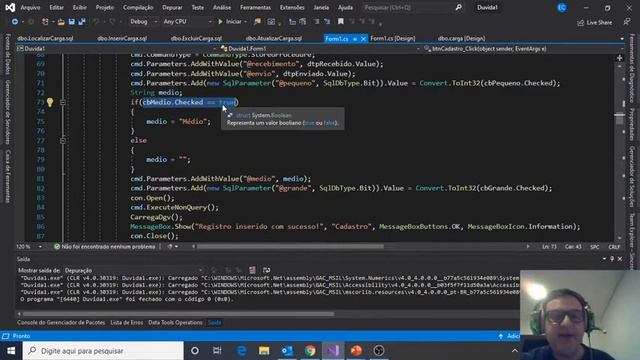Click the user account avatar

coord(562,7)
